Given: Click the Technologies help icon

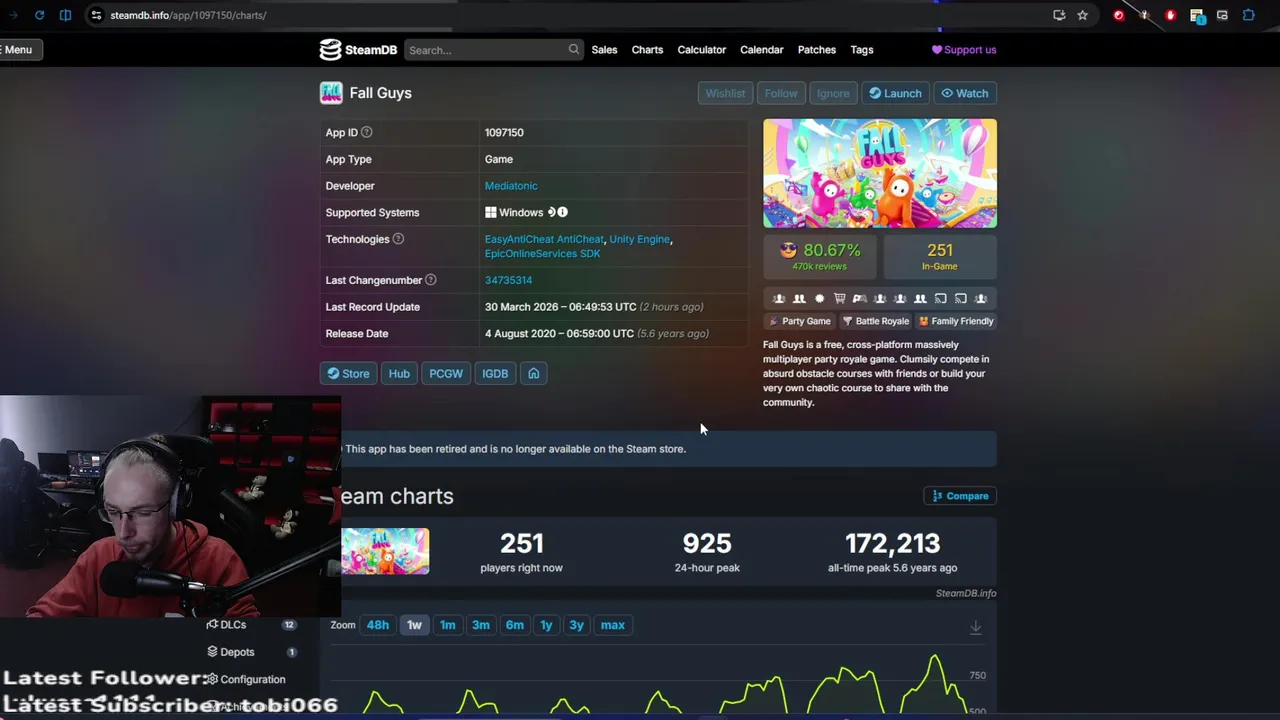Looking at the screenshot, I should 398,239.
